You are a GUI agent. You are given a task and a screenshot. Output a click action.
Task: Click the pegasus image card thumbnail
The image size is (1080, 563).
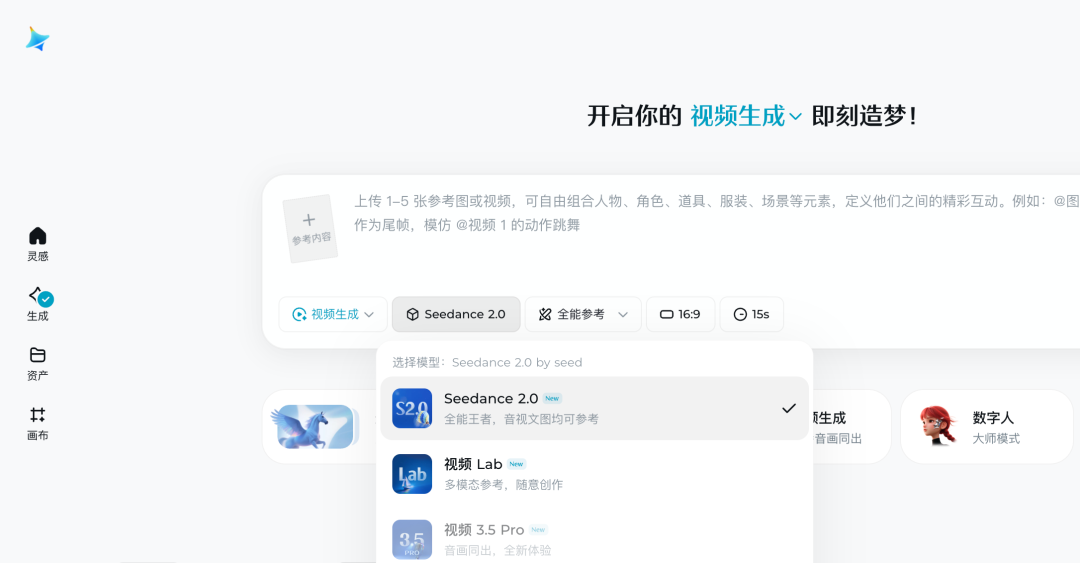point(315,427)
